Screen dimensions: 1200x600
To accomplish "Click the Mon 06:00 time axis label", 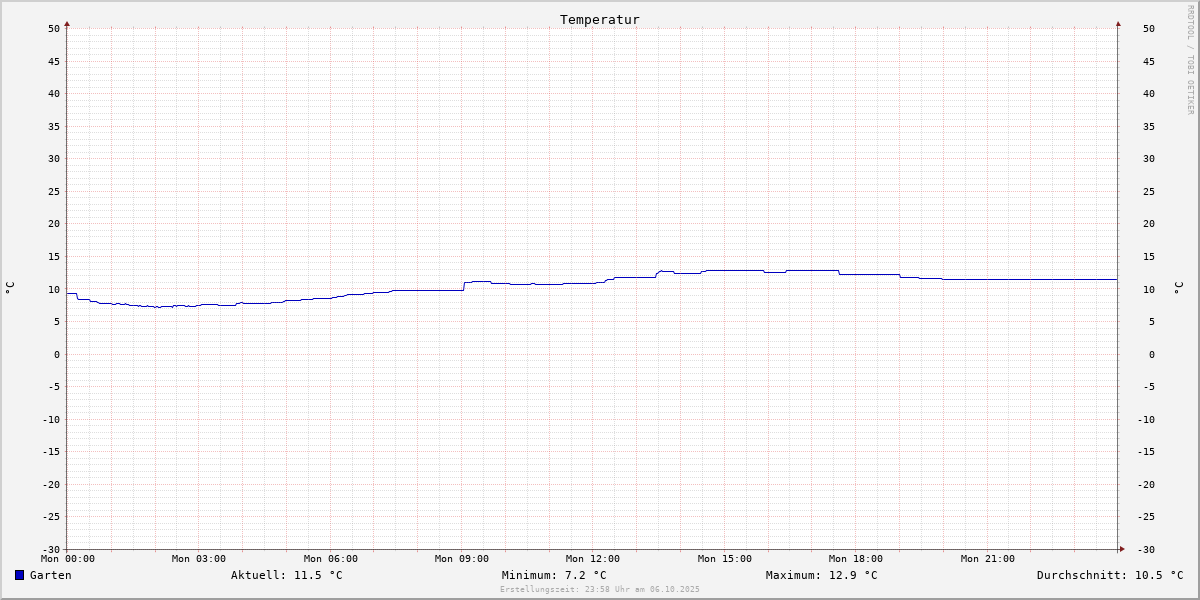I will tap(331, 559).
